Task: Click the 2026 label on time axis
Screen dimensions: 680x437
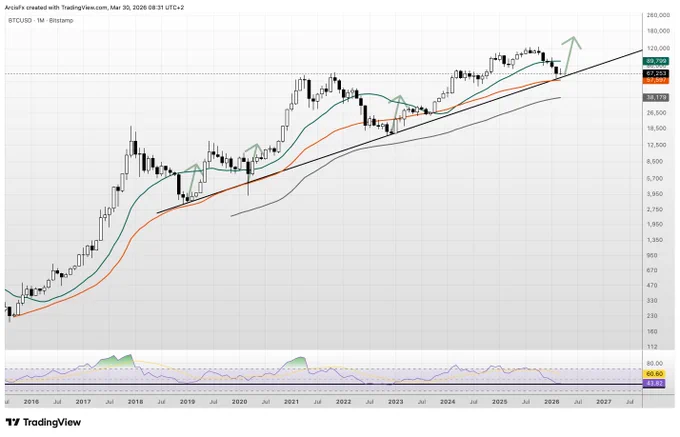Action: click(552, 402)
